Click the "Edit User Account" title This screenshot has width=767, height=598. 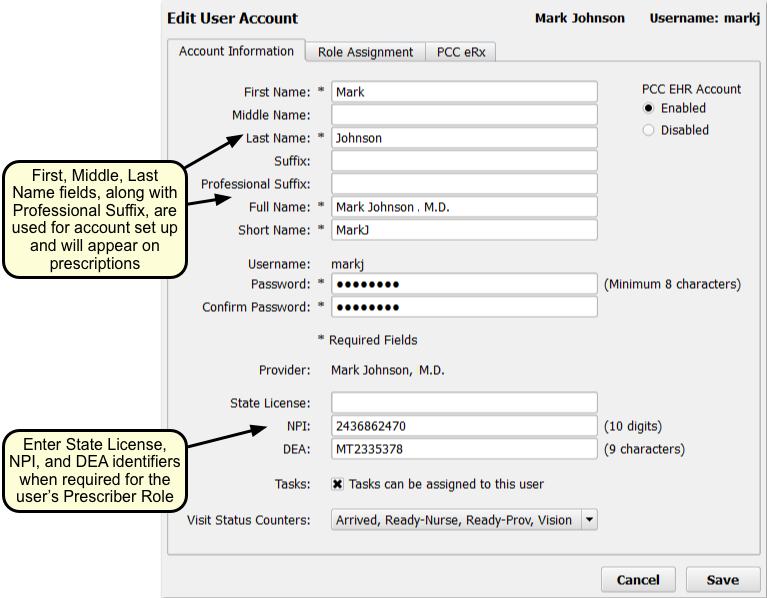[232, 18]
